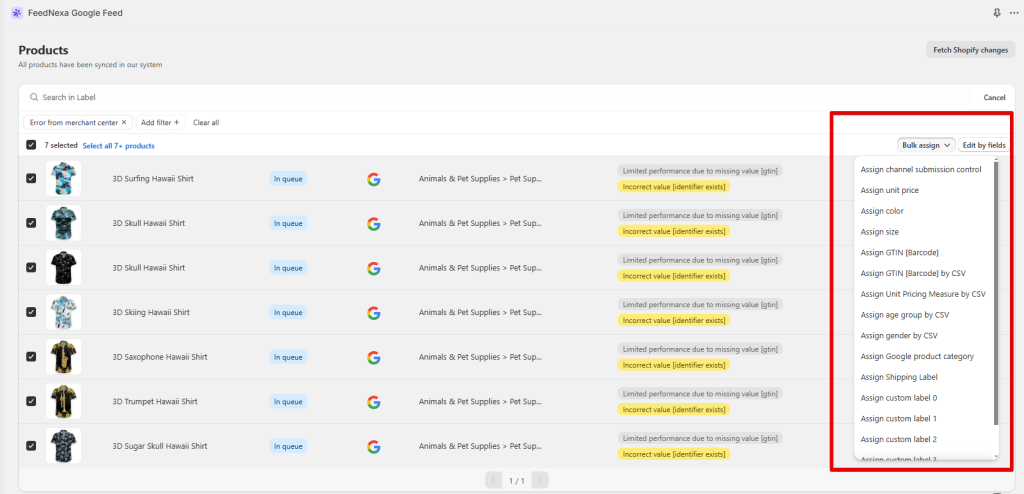Screen dimensions: 1024x494
Task: Click Select all 7+ products link
Action: coord(118,146)
